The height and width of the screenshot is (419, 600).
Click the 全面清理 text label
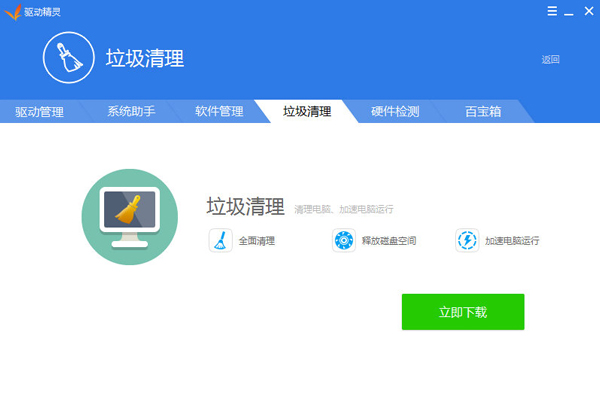click(257, 241)
